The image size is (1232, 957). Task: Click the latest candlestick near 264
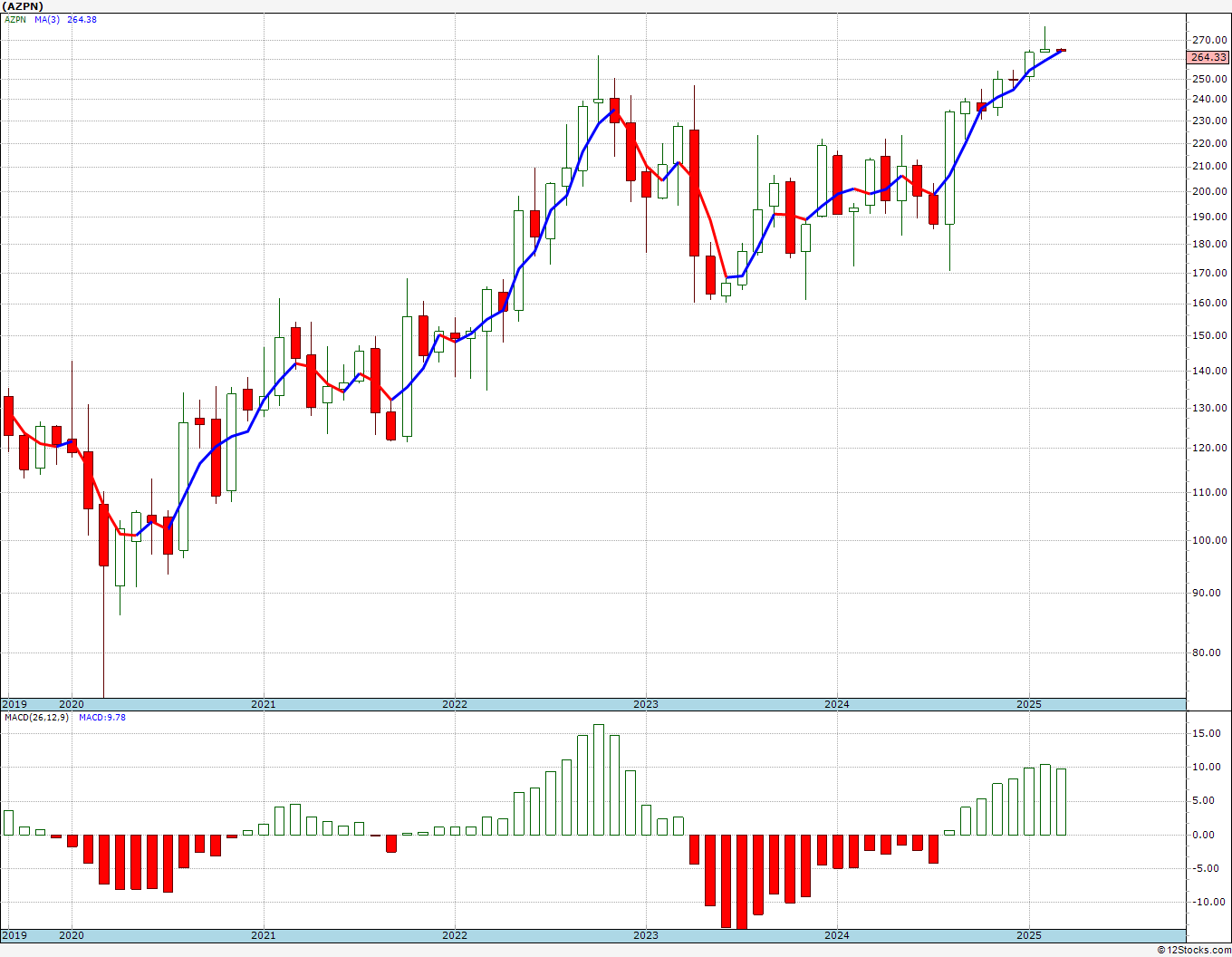pyautogui.click(x=1061, y=50)
